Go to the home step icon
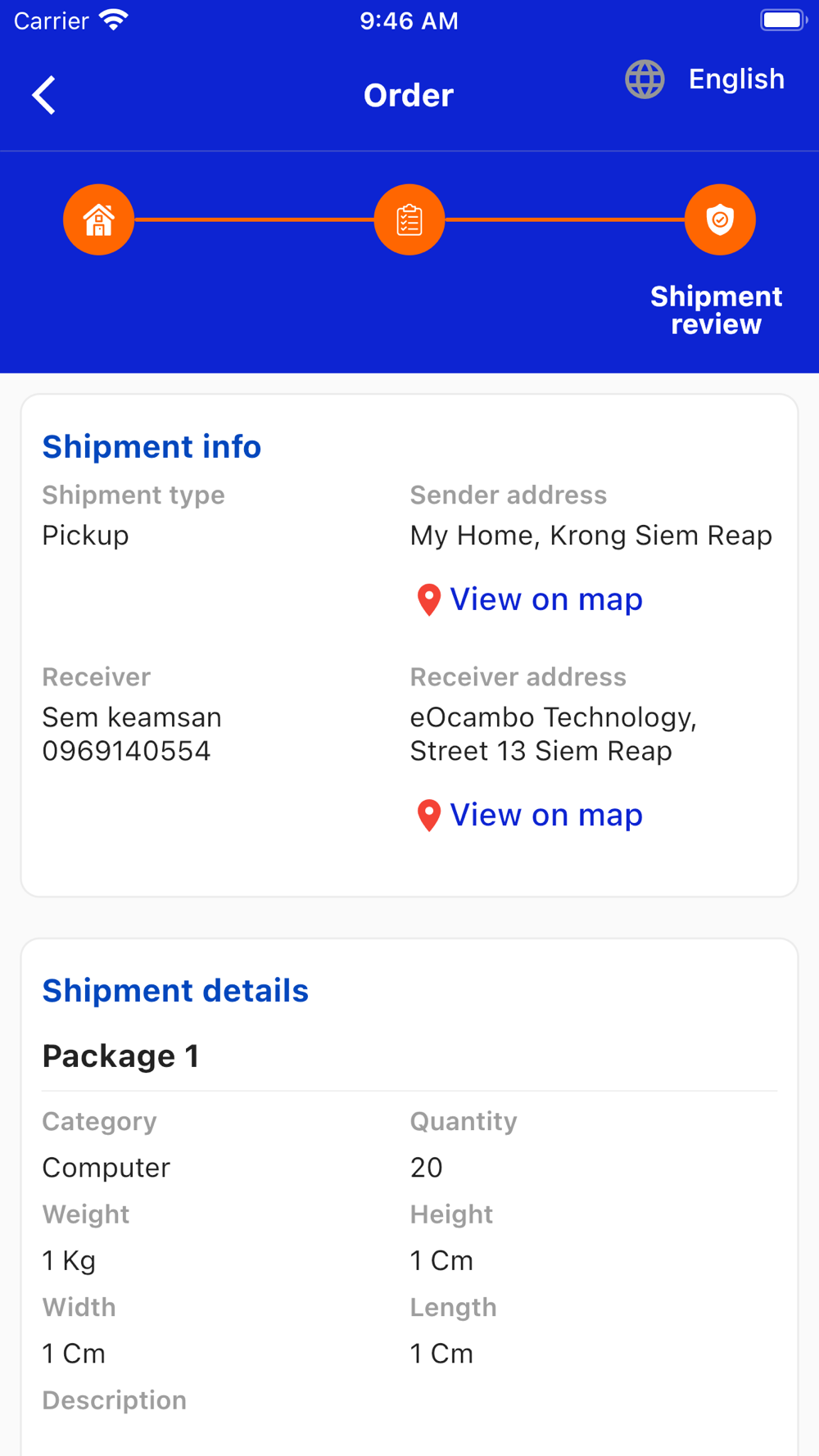819x1456 pixels. click(98, 219)
